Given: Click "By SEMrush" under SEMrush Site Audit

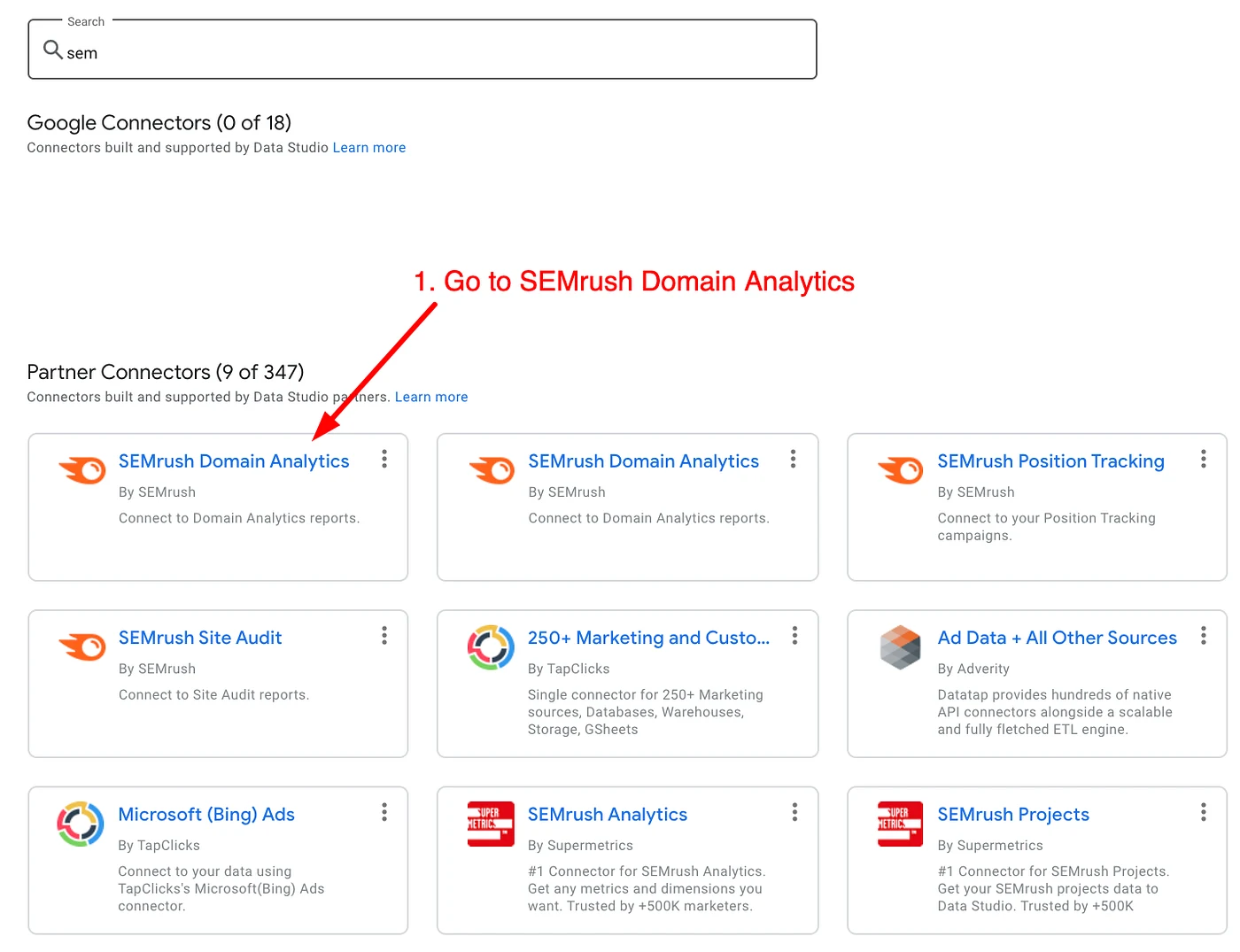Looking at the screenshot, I should tap(158, 669).
